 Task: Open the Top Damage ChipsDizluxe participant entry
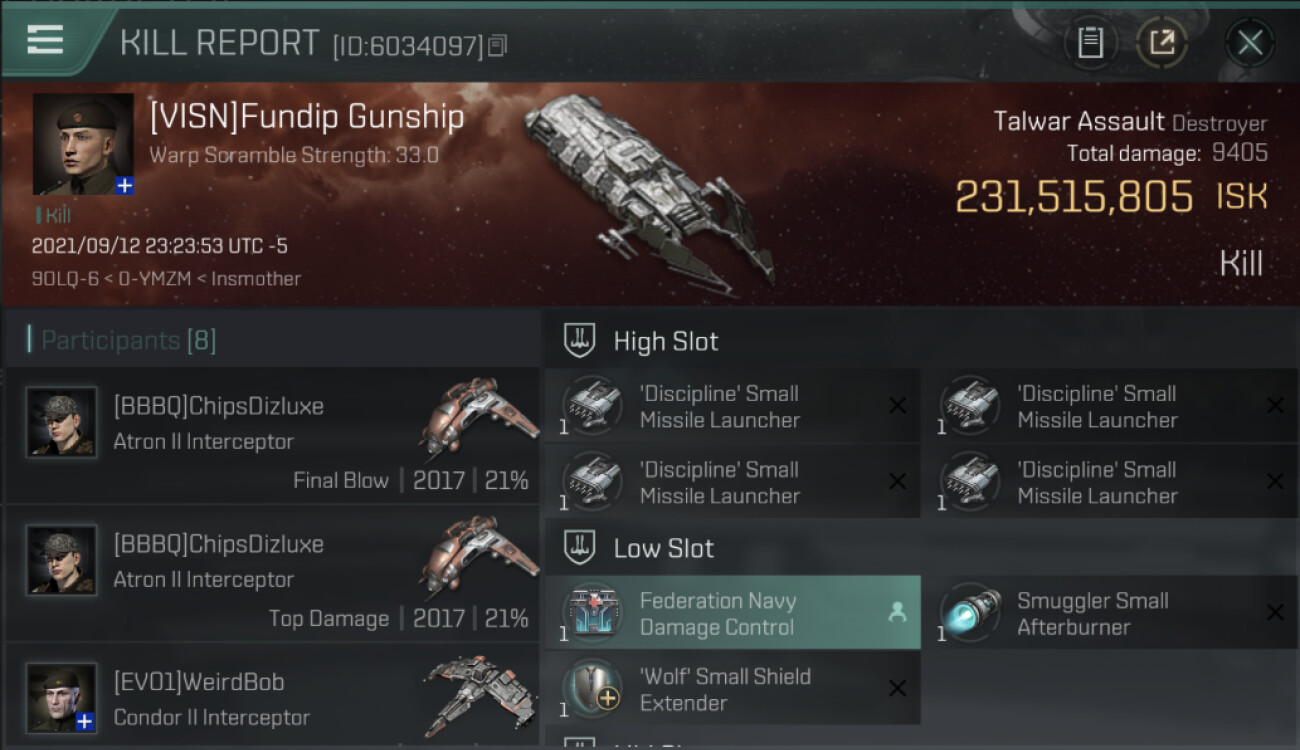[x=272, y=574]
